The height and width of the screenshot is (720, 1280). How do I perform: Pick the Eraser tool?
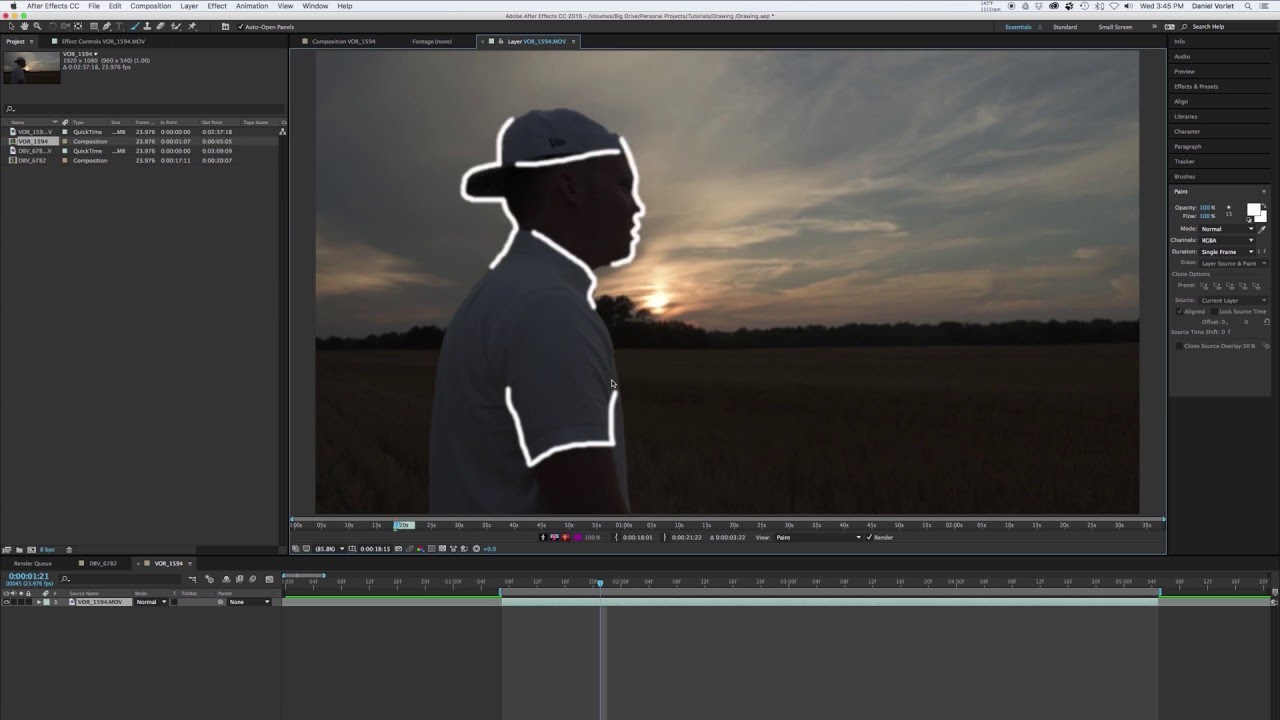click(x=159, y=27)
